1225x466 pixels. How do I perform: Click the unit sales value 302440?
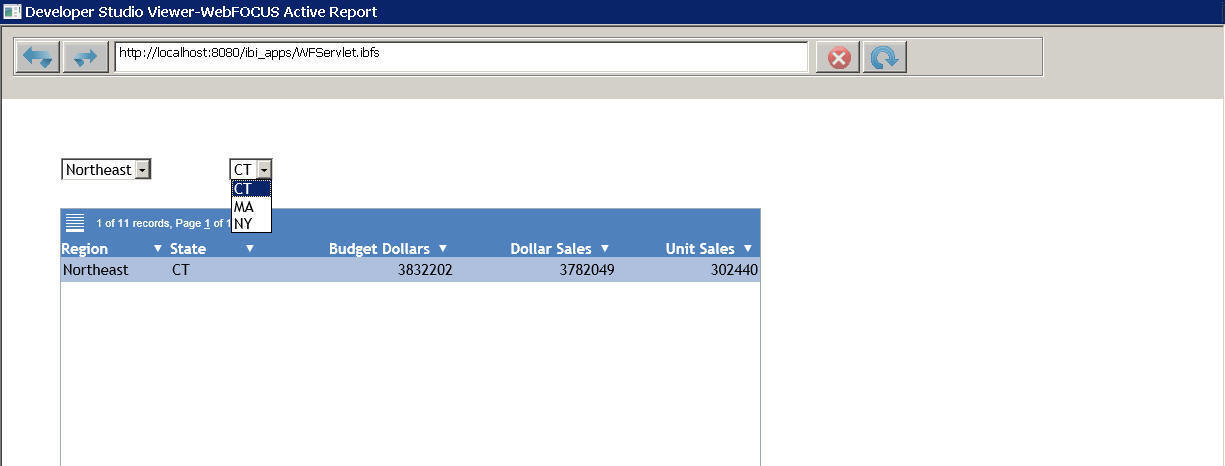coord(733,270)
